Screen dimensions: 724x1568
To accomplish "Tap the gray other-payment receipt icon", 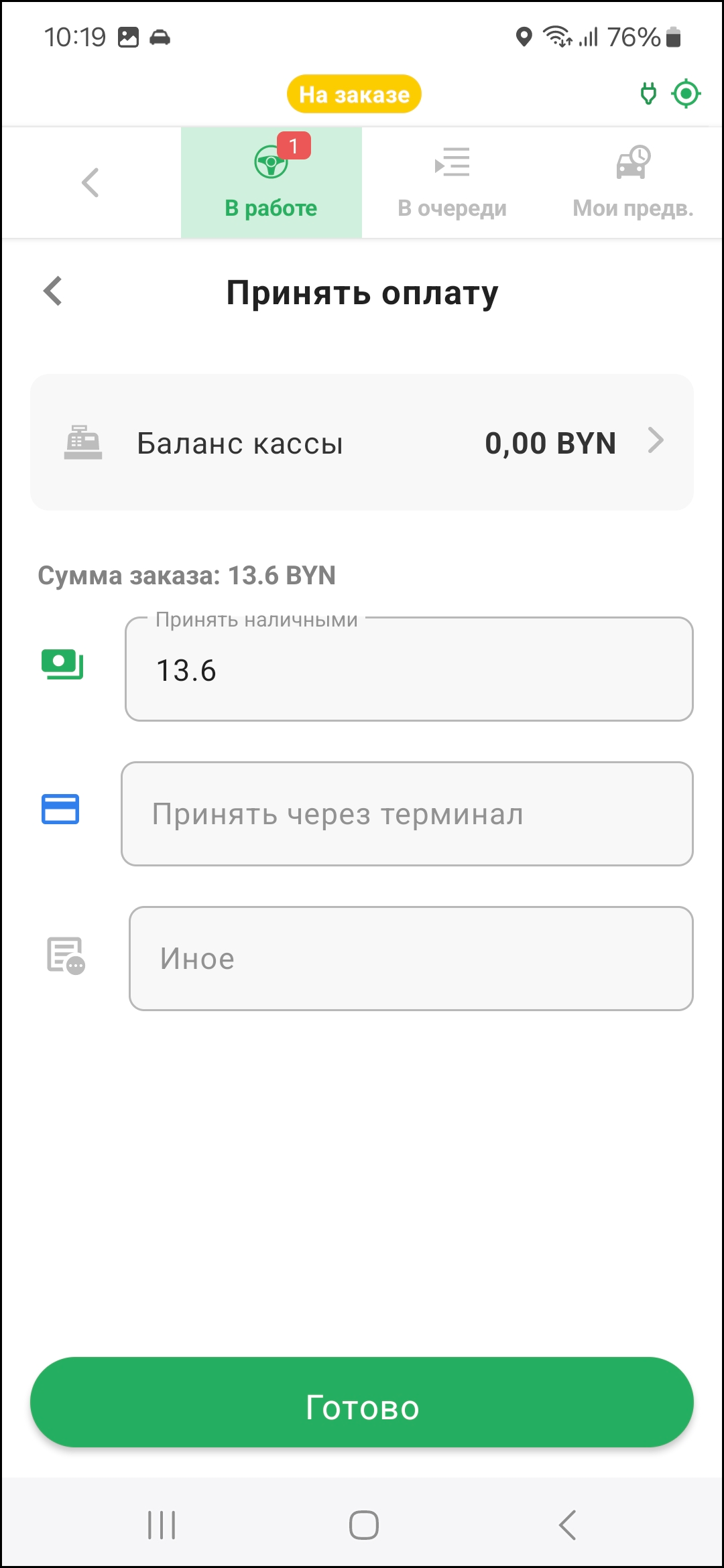I will tap(66, 956).
